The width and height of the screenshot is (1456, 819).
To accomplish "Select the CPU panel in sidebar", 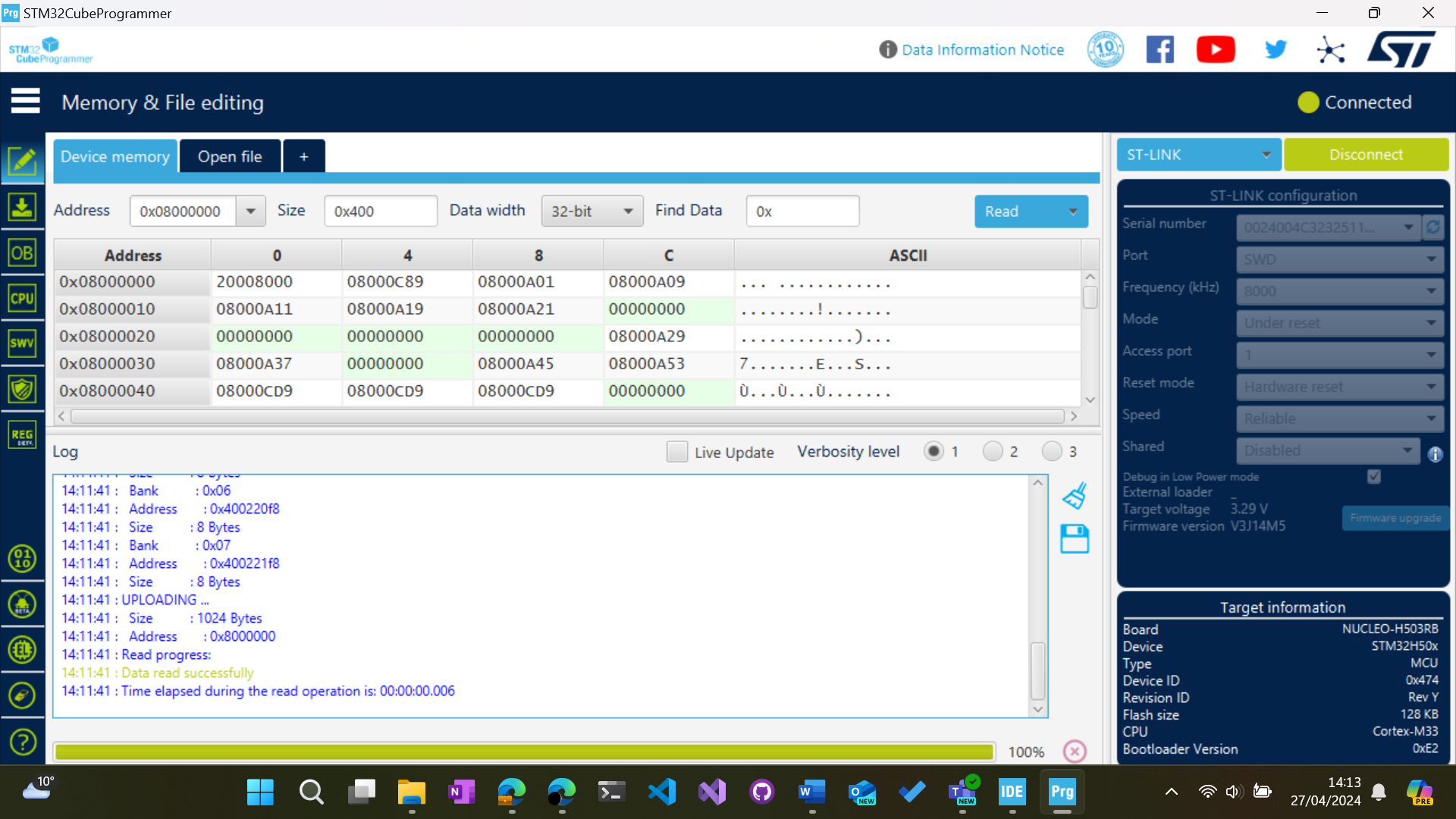I will [x=23, y=298].
